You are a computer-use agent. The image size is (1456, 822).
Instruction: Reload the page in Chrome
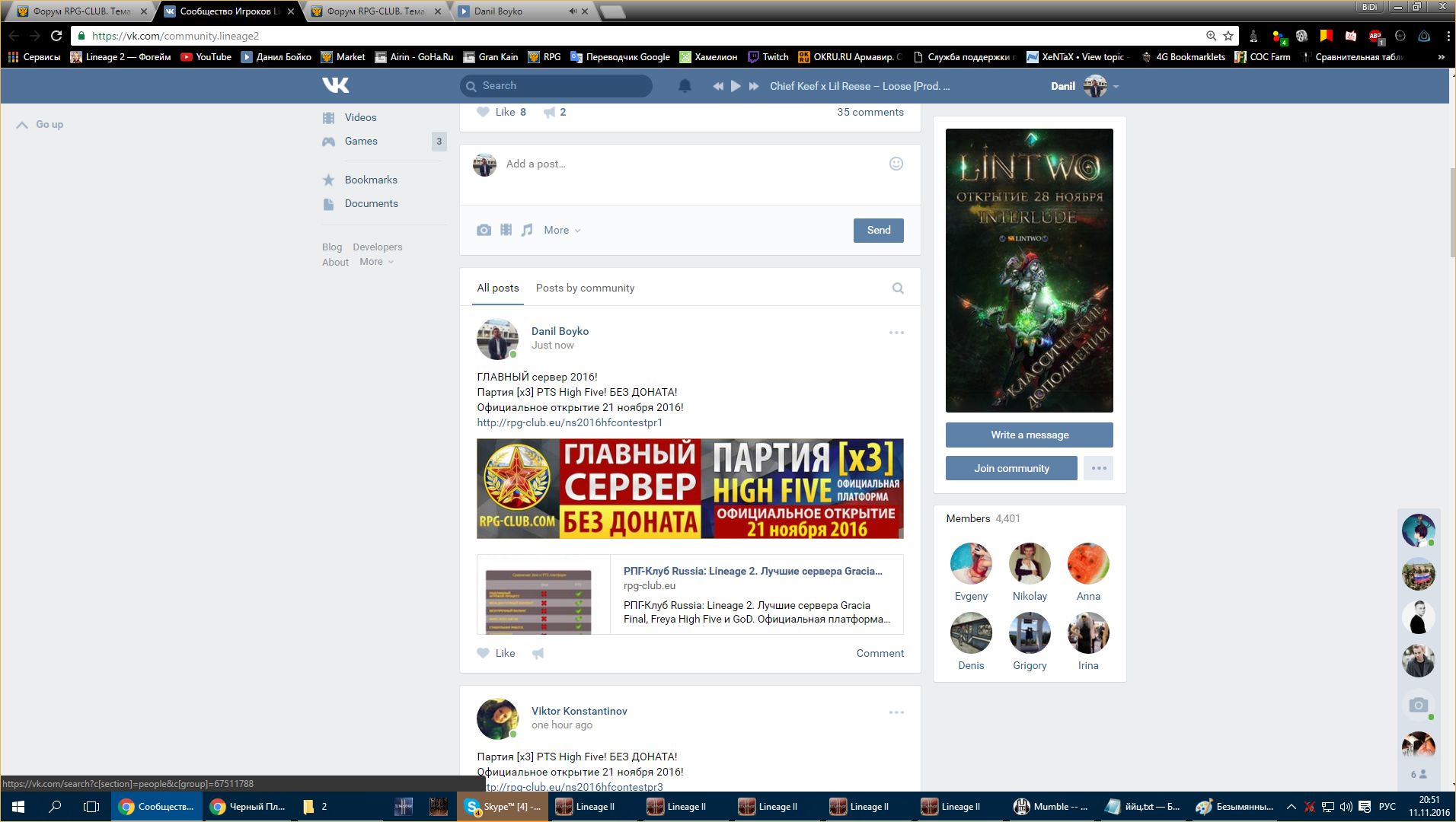pyautogui.click(x=56, y=36)
